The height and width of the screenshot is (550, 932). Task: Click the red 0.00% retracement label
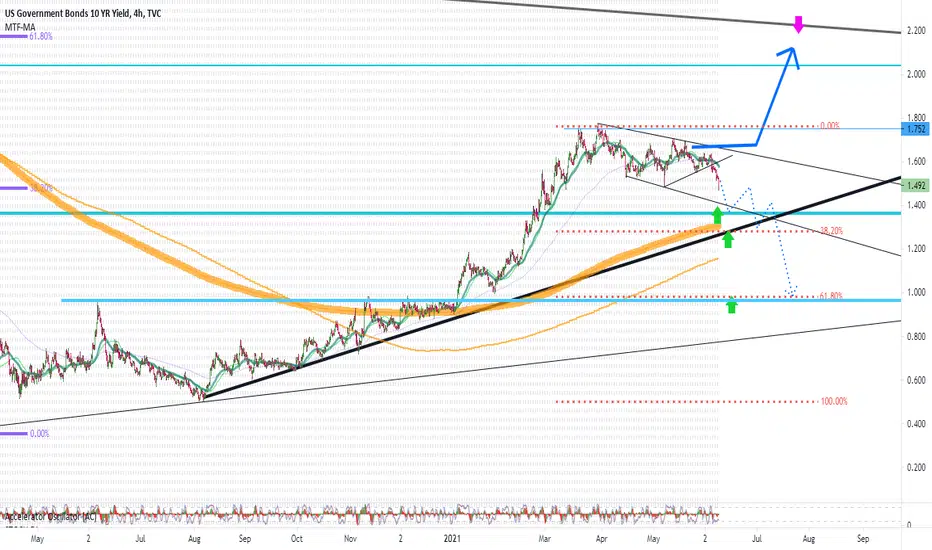(x=830, y=126)
